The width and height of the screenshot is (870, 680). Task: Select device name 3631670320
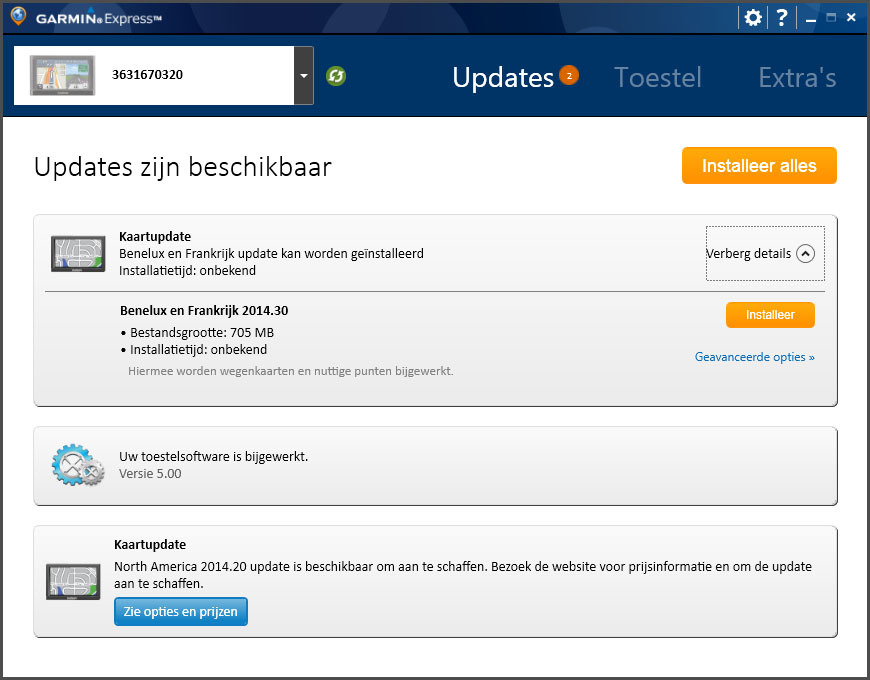coord(148,75)
